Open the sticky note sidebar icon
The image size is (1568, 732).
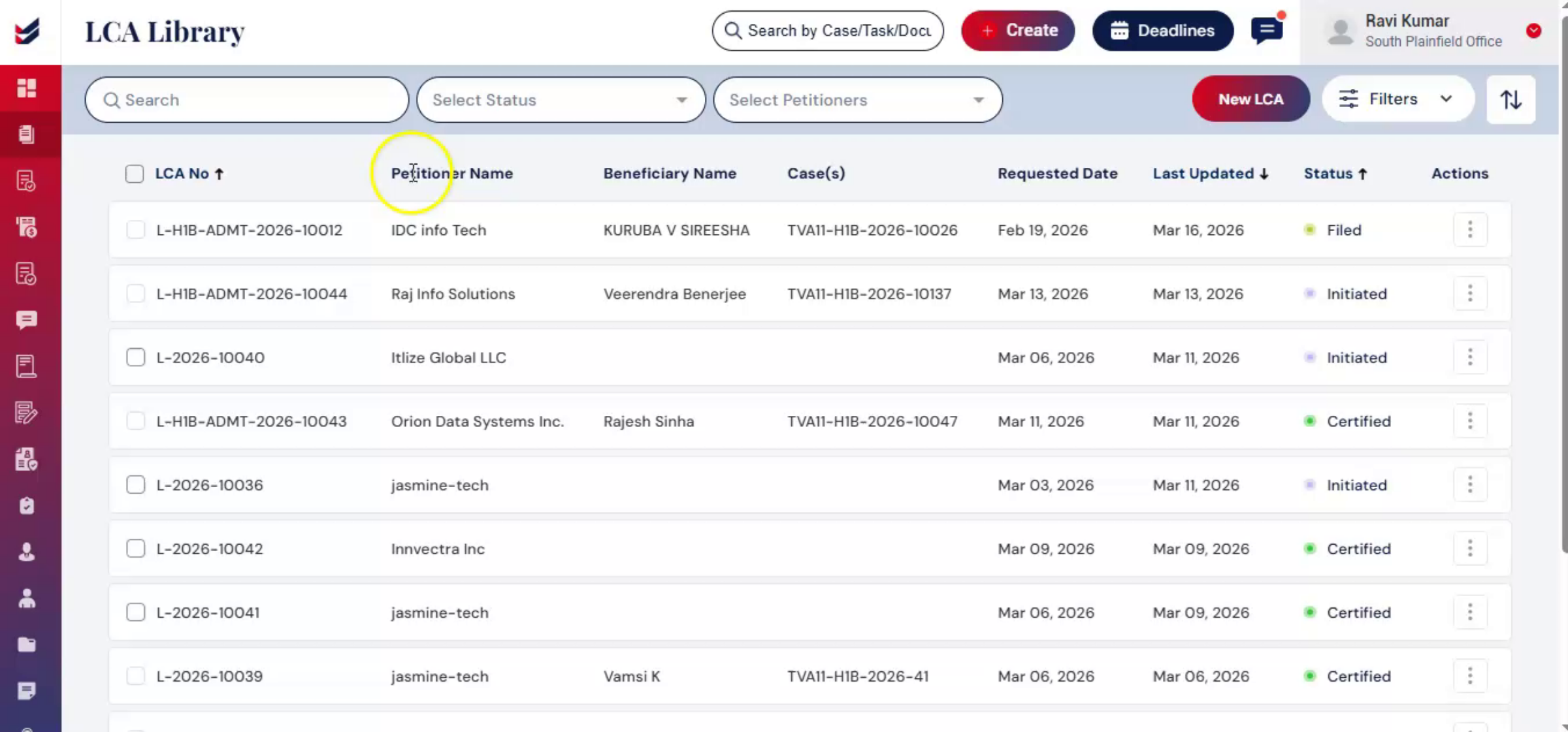(x=27, y=691)
